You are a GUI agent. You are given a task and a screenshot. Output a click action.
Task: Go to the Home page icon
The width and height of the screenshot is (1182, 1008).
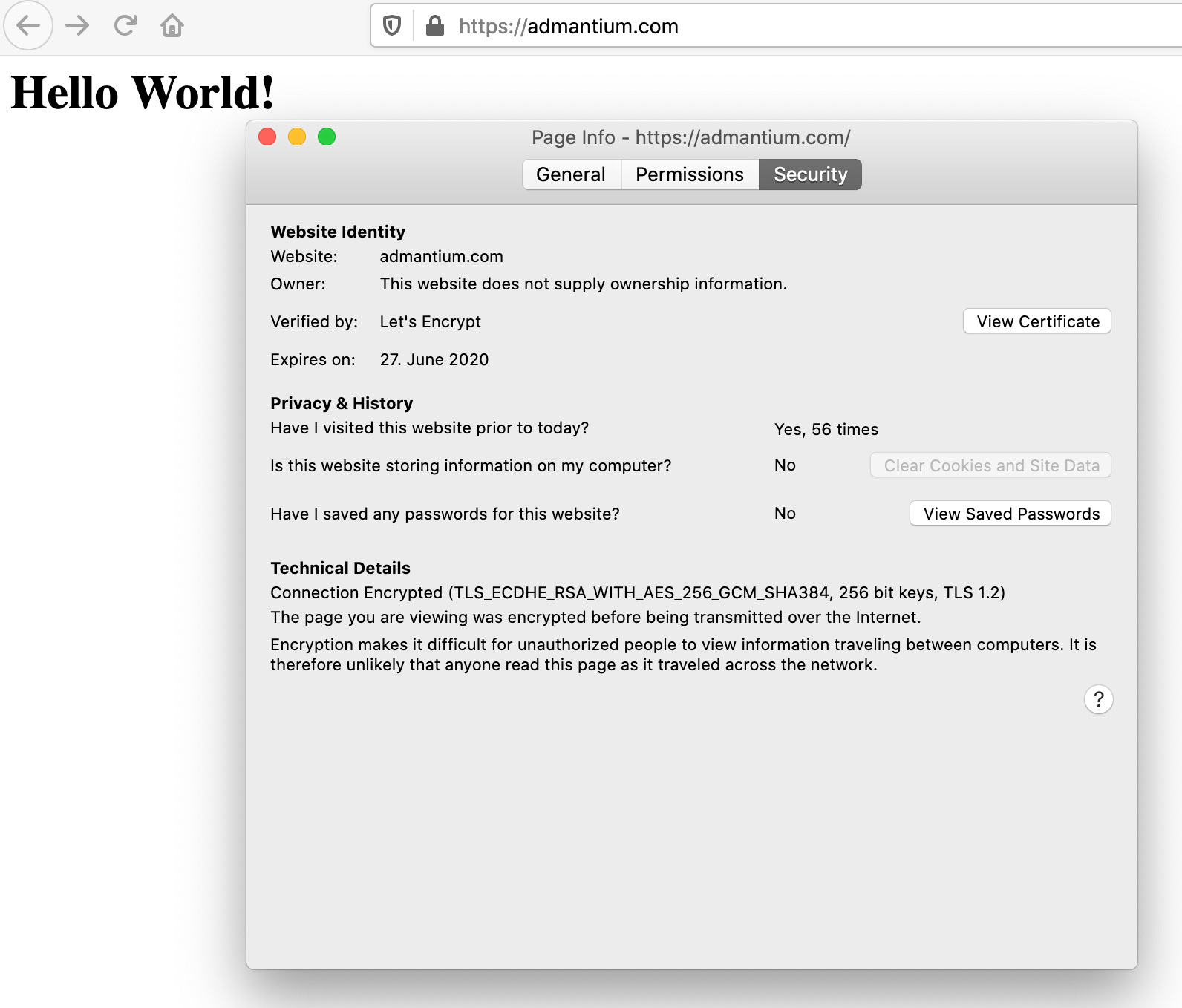coord(172,26)
